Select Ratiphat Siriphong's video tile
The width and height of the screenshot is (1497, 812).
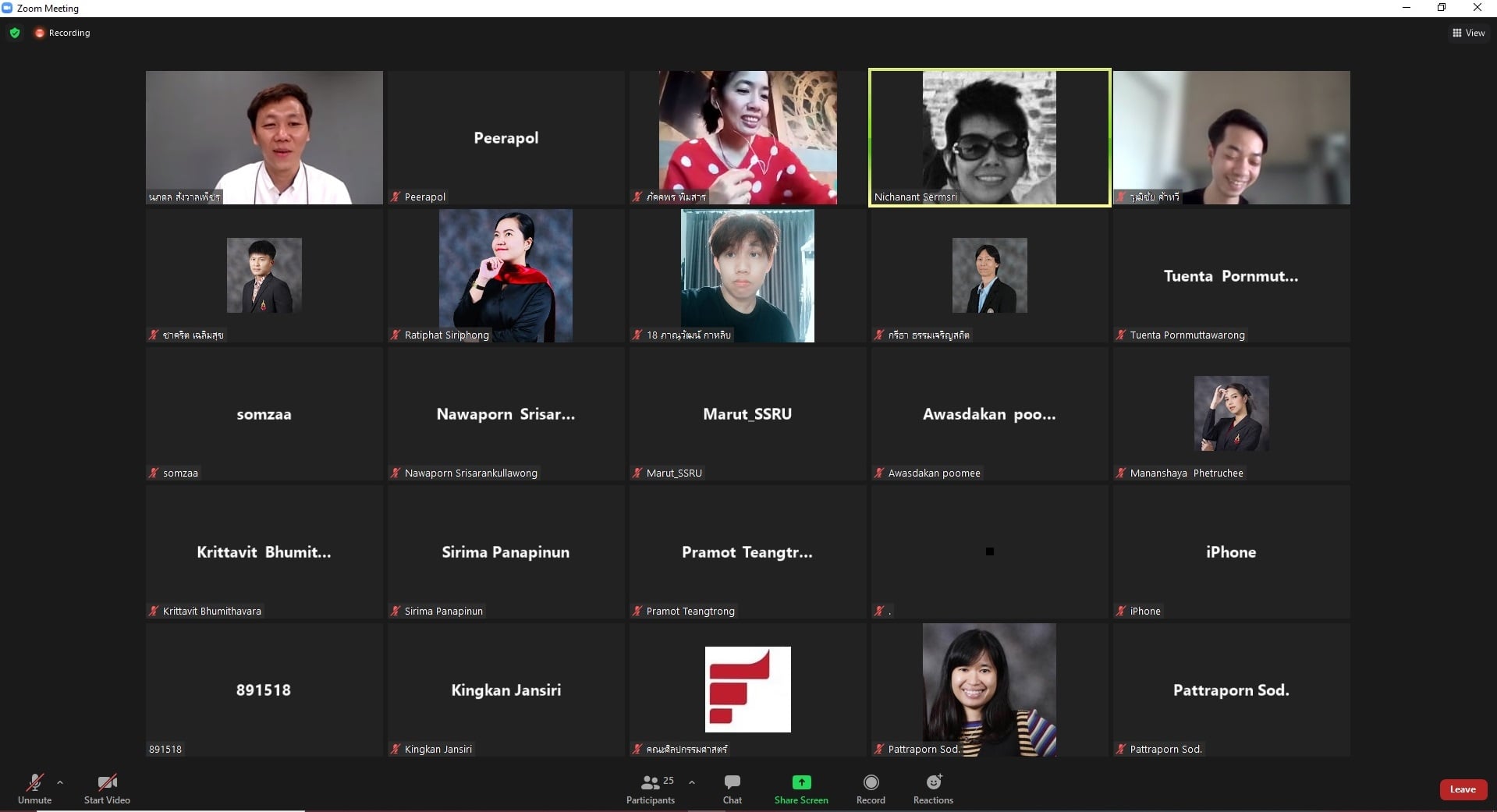pos(506,275)
